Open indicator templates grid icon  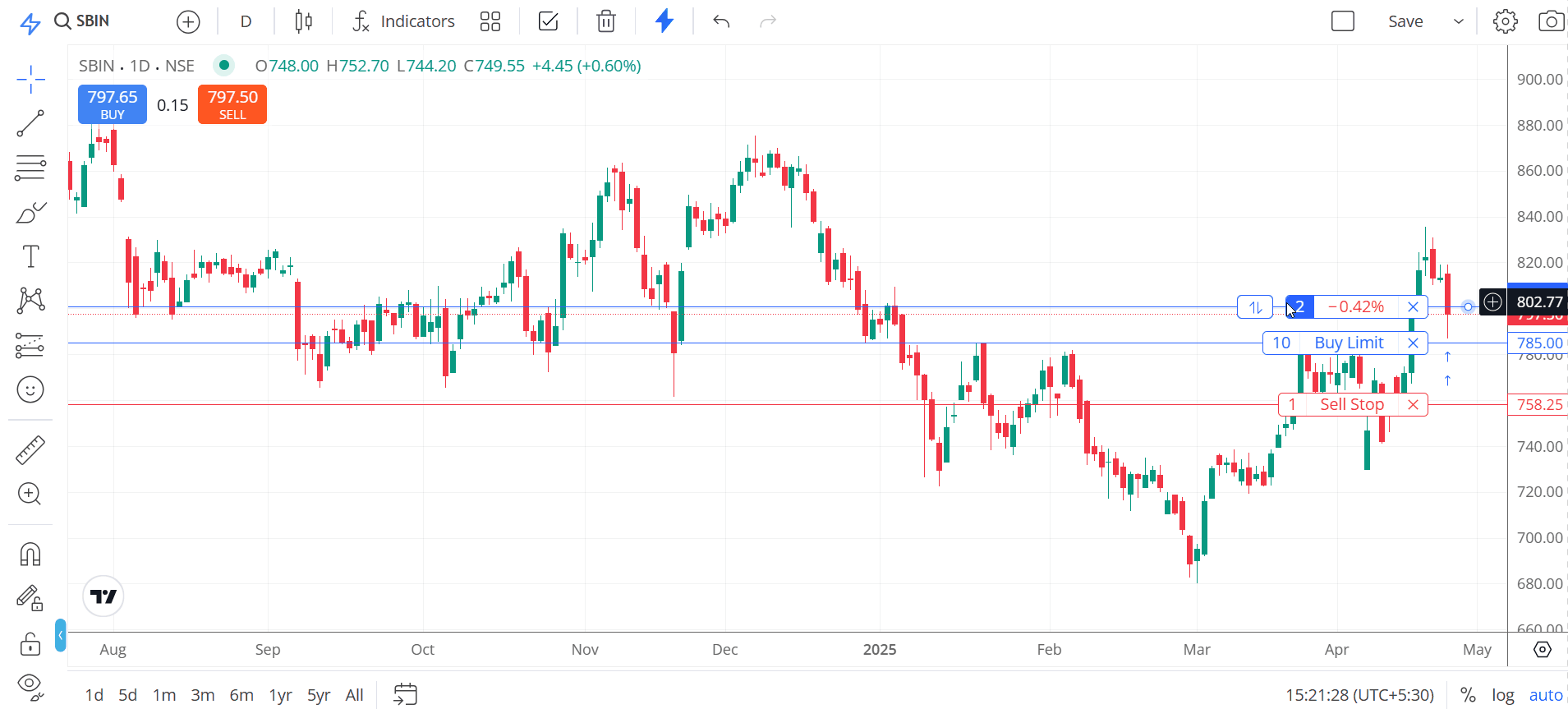click(x=490, y=22)
